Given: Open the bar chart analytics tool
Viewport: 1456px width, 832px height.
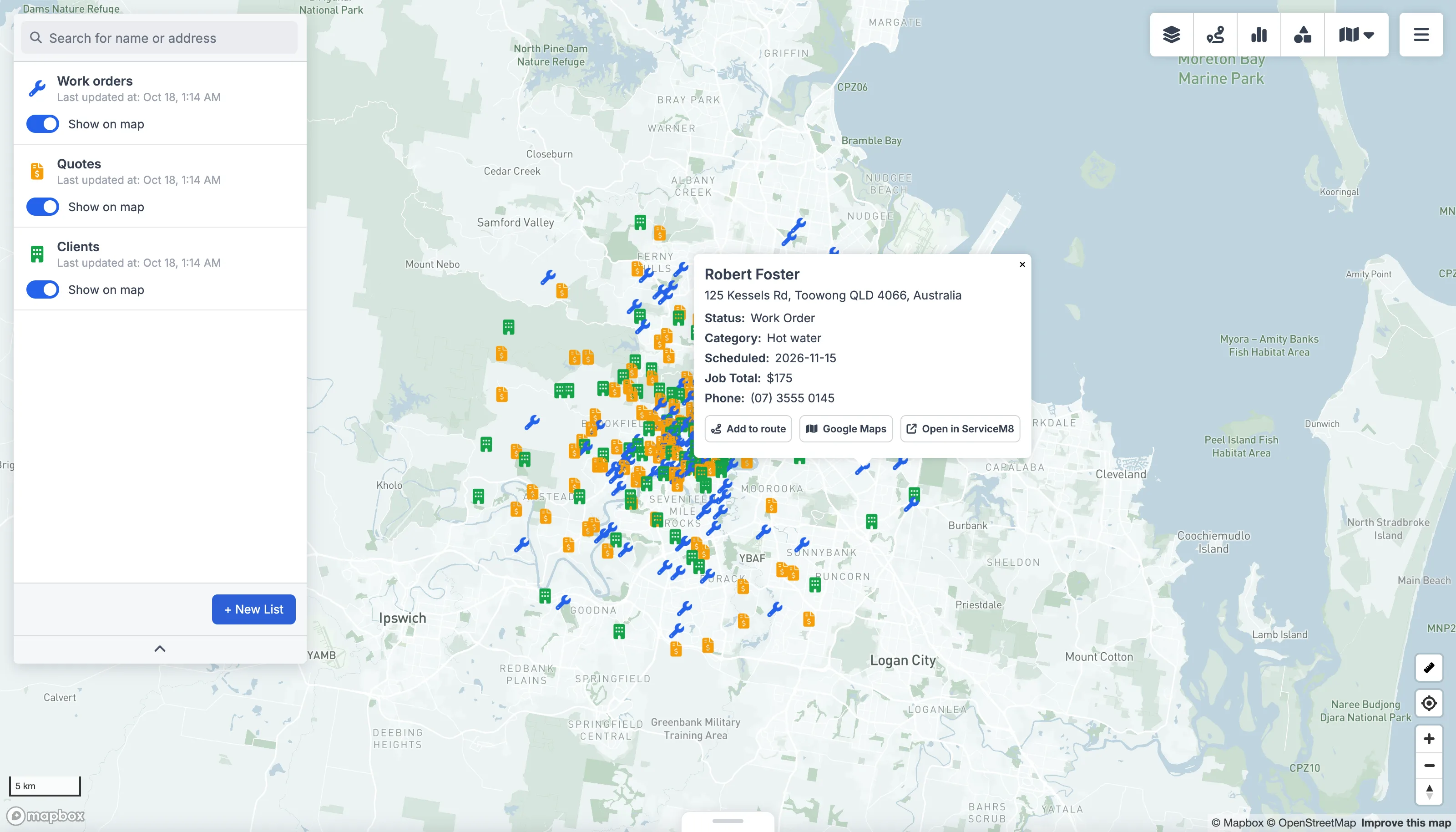Looking at the screenshot, I should point(1259,35).
